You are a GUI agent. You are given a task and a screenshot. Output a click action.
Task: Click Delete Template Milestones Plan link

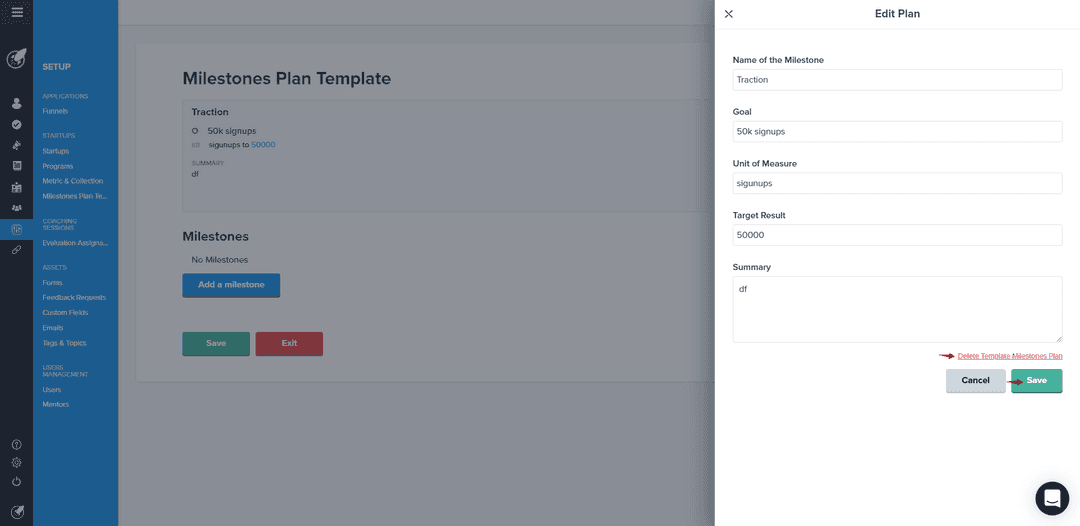tap(1010, 356)
